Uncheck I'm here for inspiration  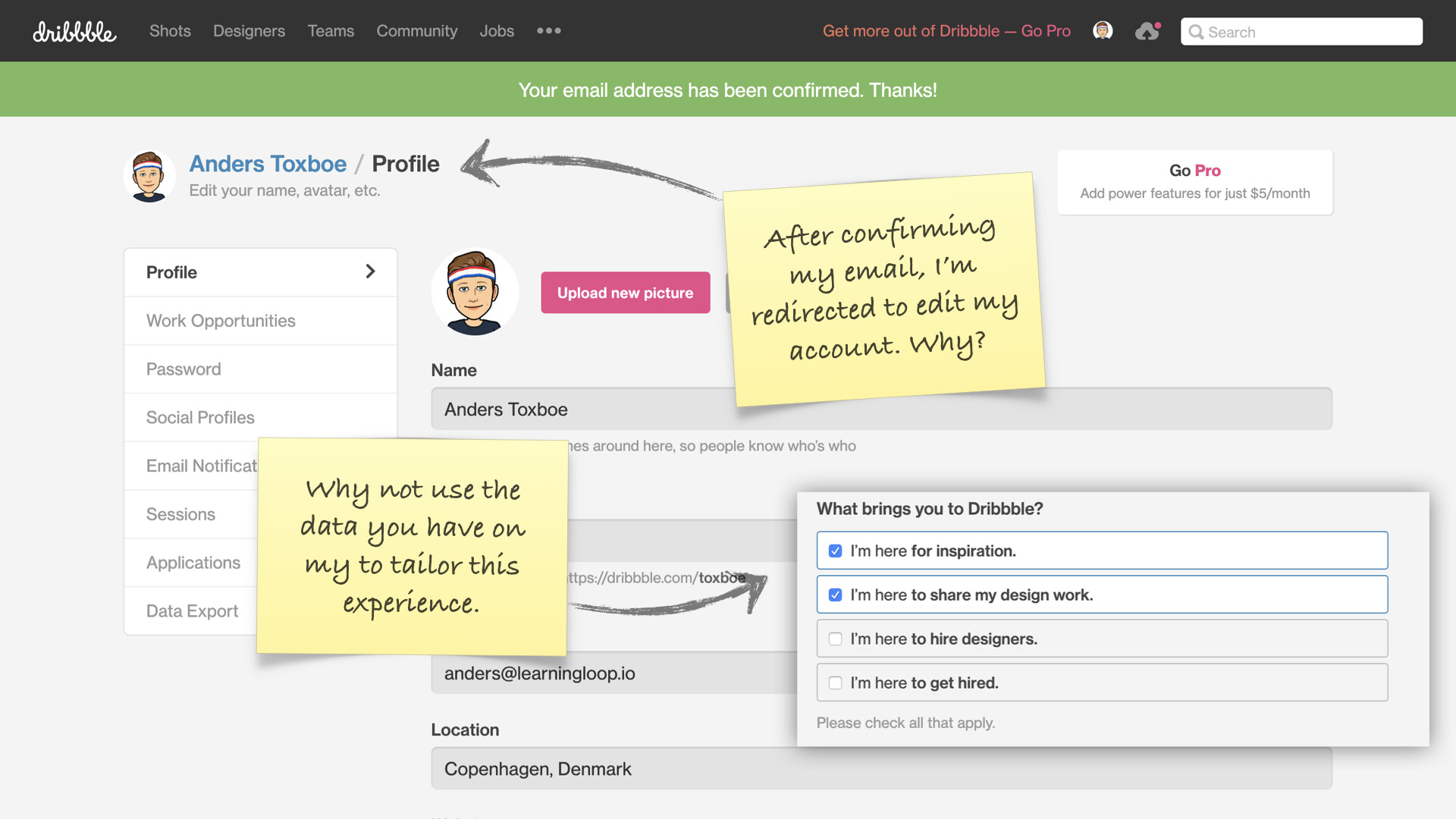(x=835, y=551)
